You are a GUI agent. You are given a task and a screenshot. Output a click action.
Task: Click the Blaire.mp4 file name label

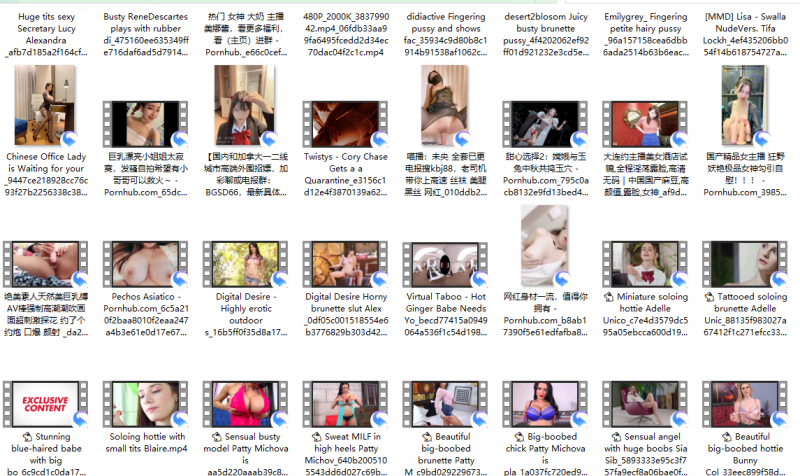coord(146,443)
